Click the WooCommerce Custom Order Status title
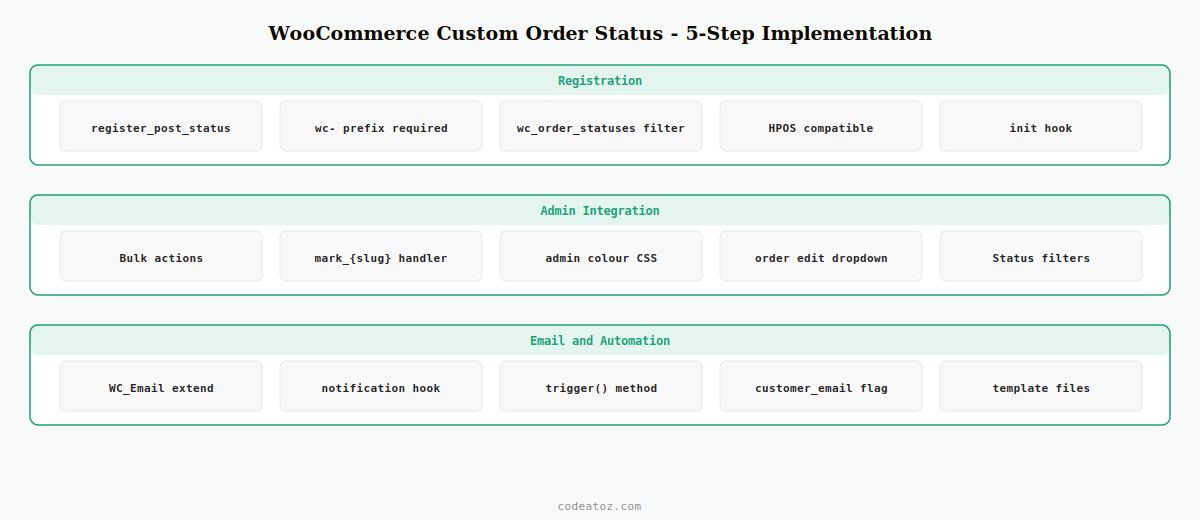 (600, 33)
